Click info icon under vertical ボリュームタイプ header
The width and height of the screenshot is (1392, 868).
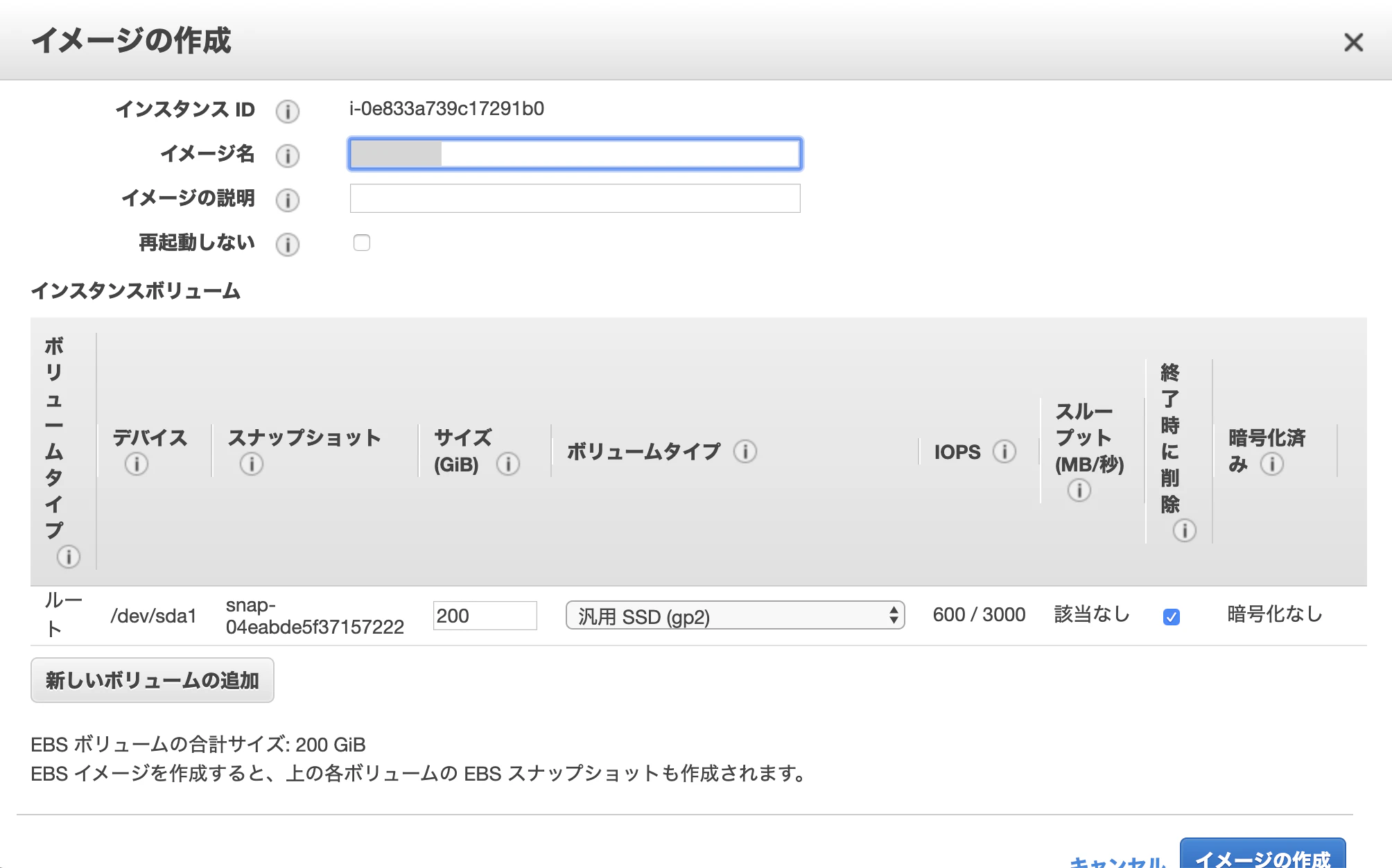pyautogui.click(x=68, y=556)
